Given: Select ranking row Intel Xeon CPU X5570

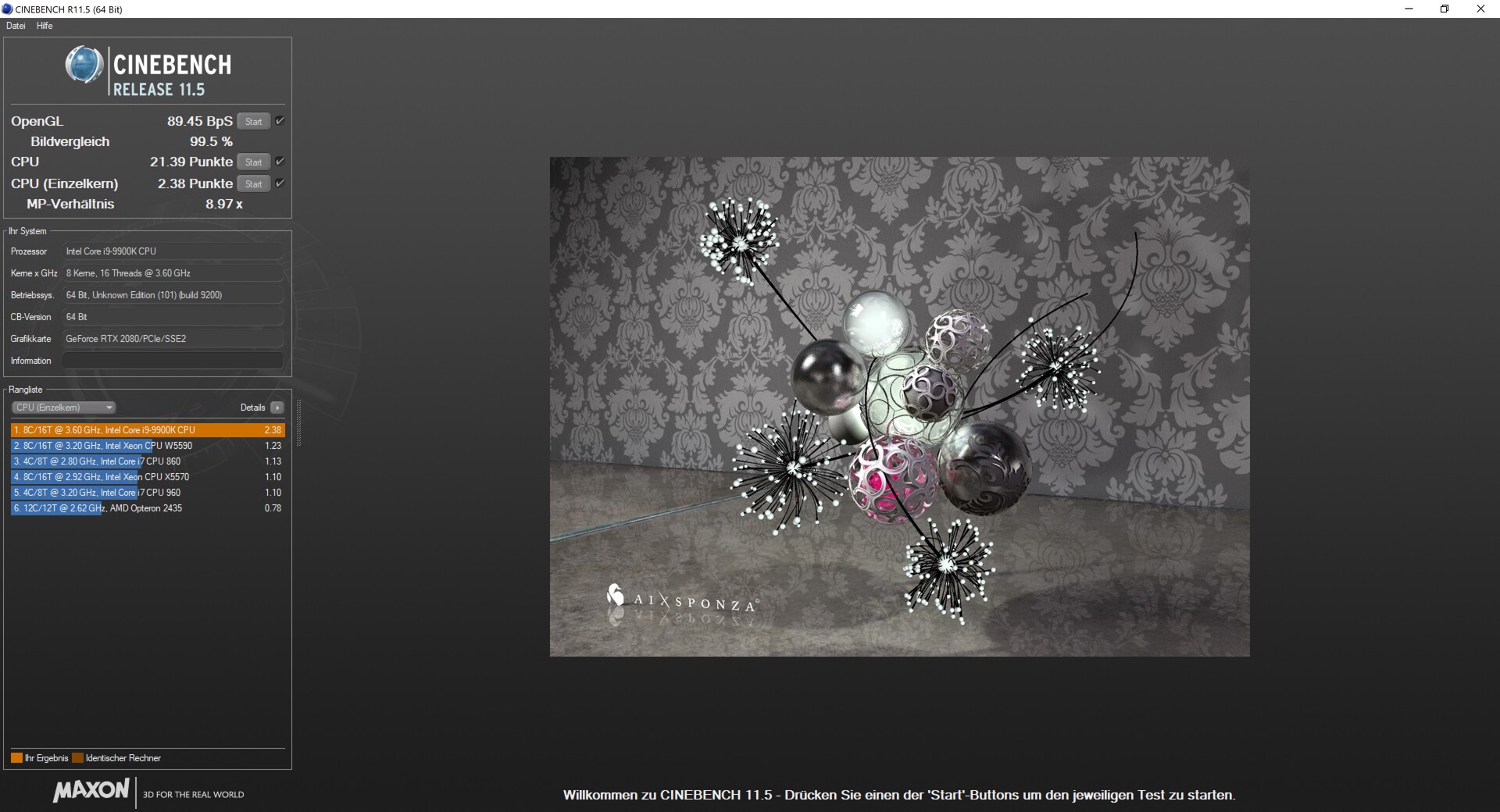Looking at the screenshot, I should tap(148, 477).
